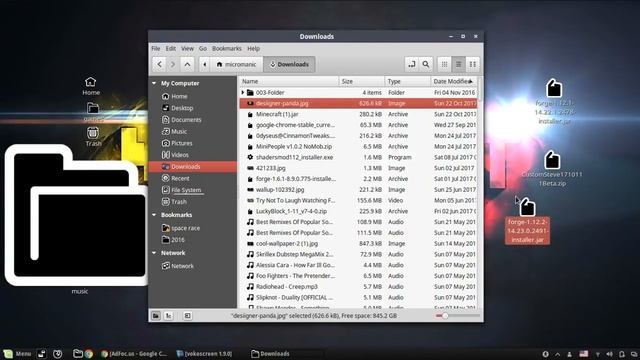Click the micromanic path button

(236, 64)
